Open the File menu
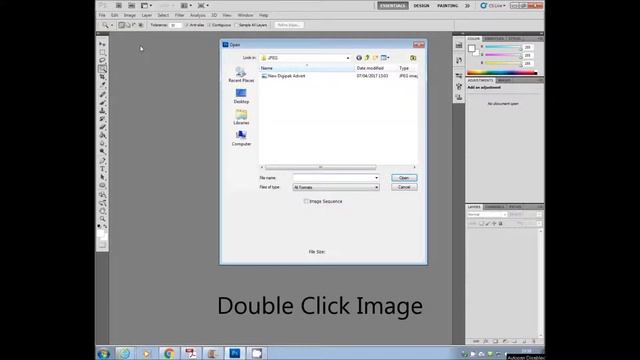The height and width of the screenshot is (360, 640). pos(102,15)
